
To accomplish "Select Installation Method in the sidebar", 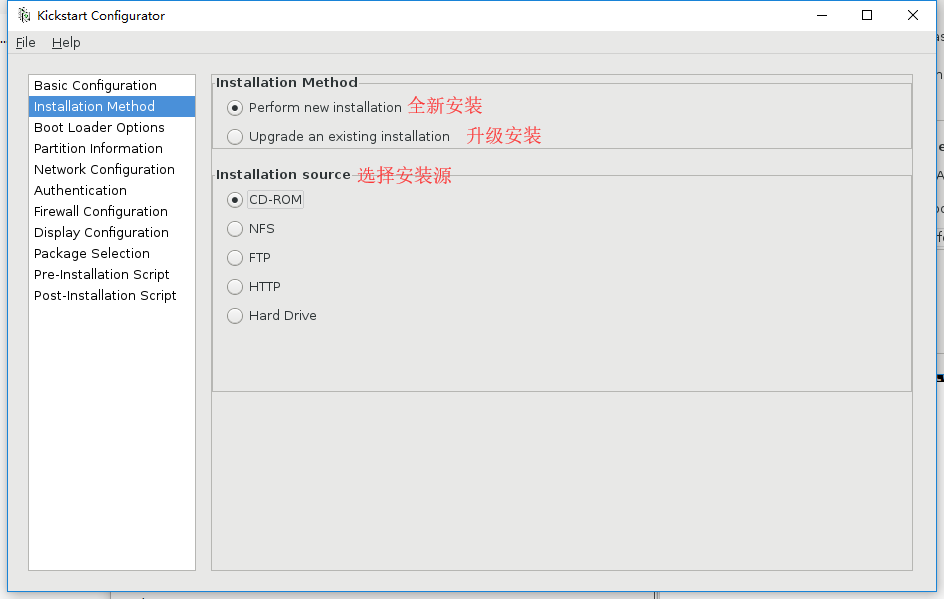I will point(112,107).
